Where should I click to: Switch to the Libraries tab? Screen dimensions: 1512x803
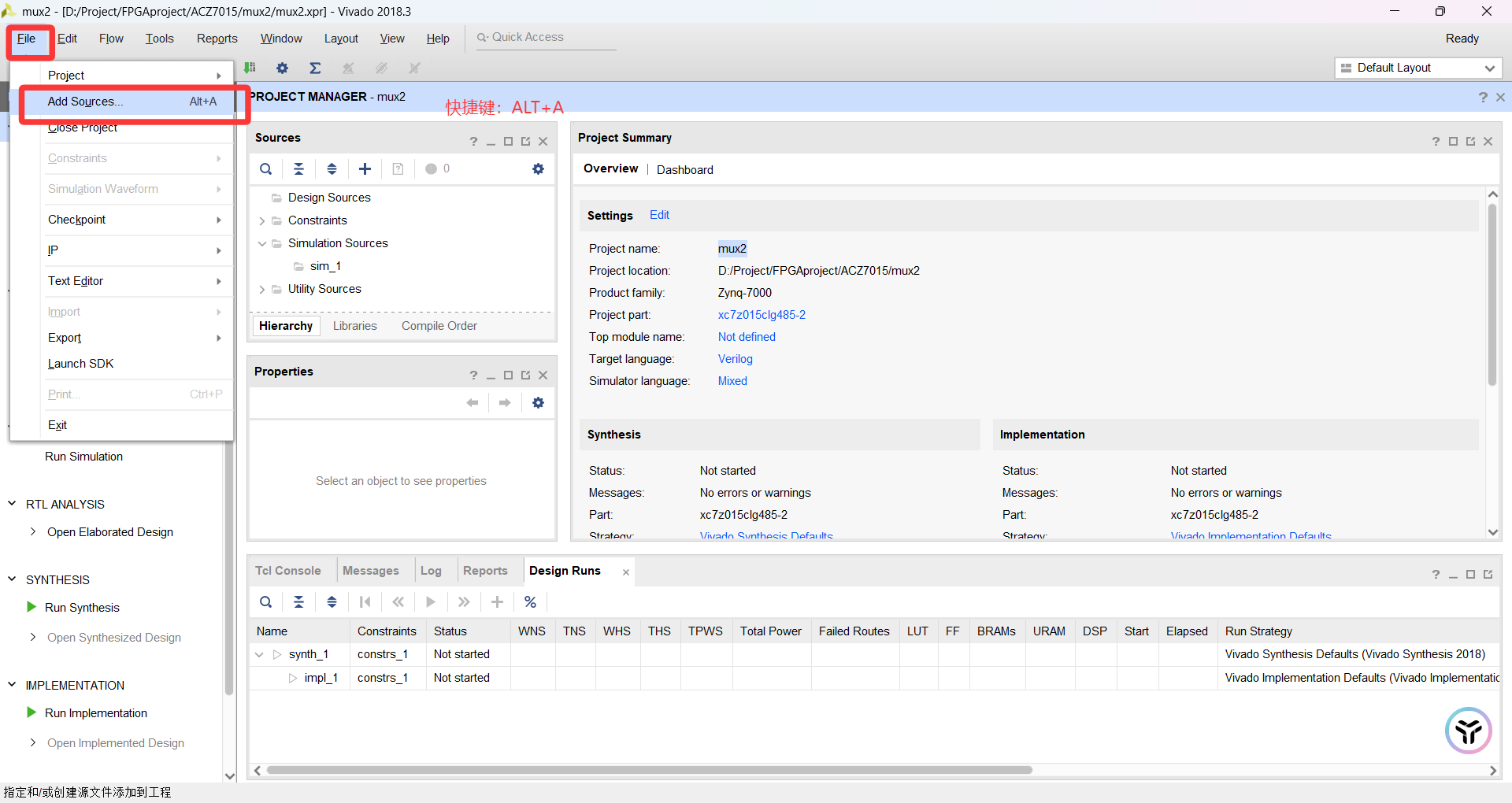355,326
